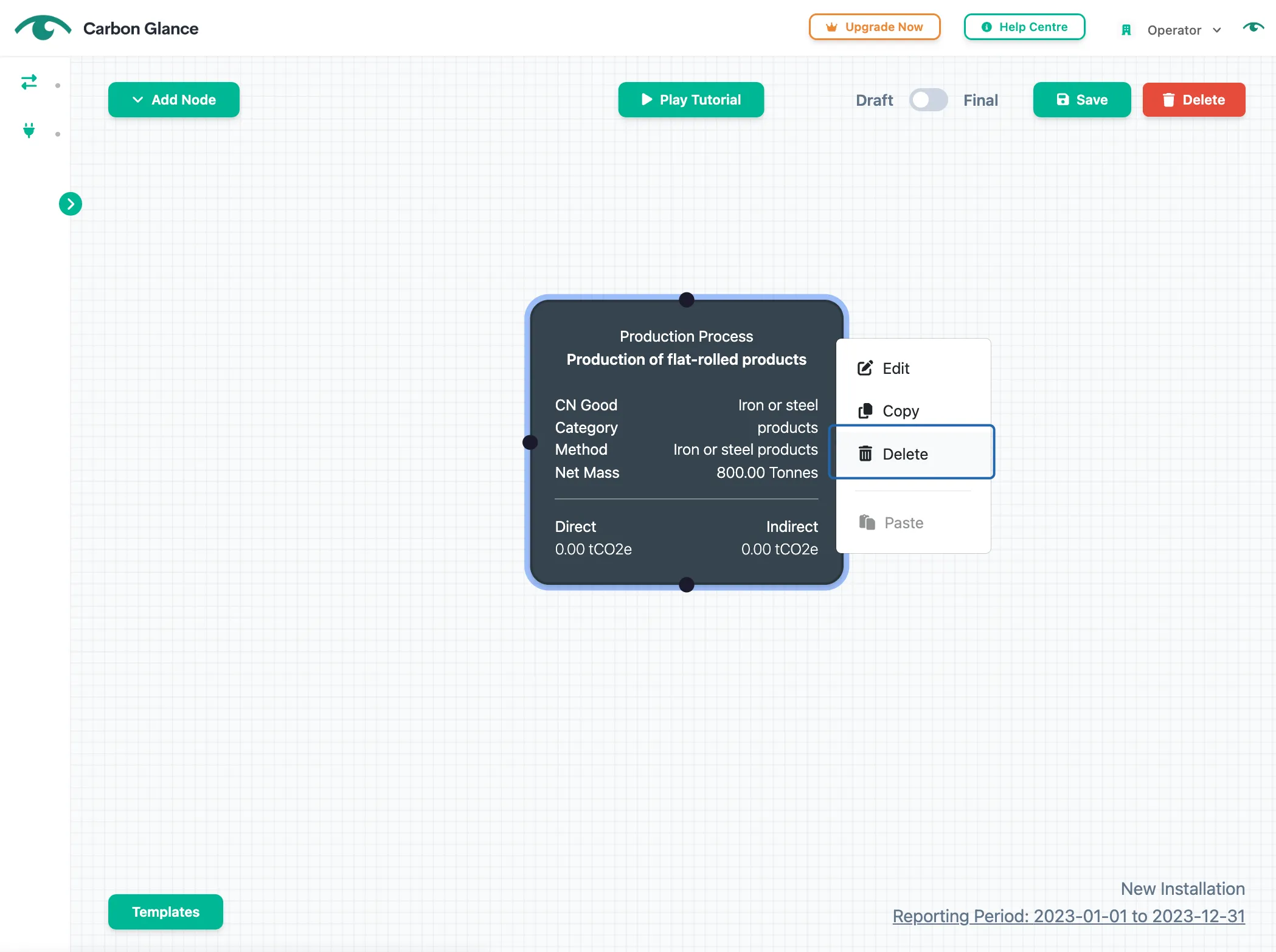
Task: Choose Edit in the context menu
Action: click(x=913, y=368)
